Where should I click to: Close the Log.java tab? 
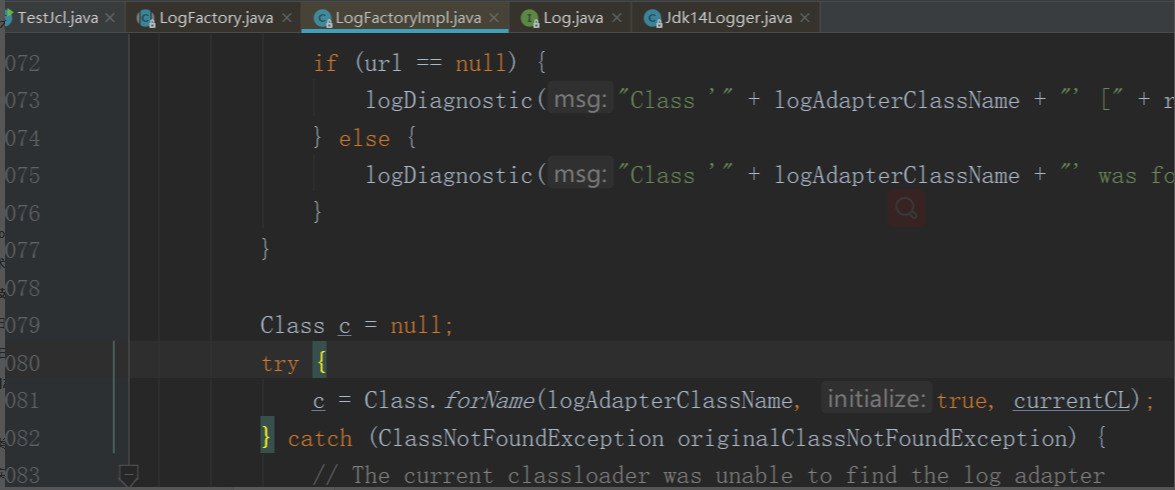(616, 17)
